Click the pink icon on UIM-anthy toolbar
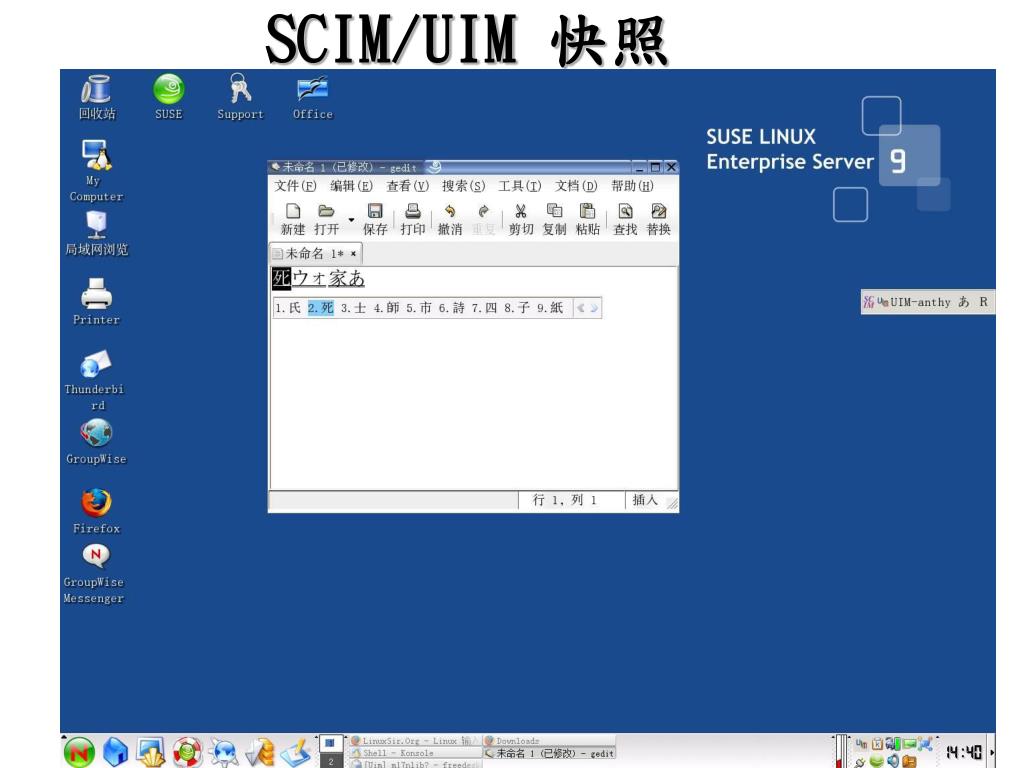The height and width of the screenshot is (768, 1024). point(869,302)
